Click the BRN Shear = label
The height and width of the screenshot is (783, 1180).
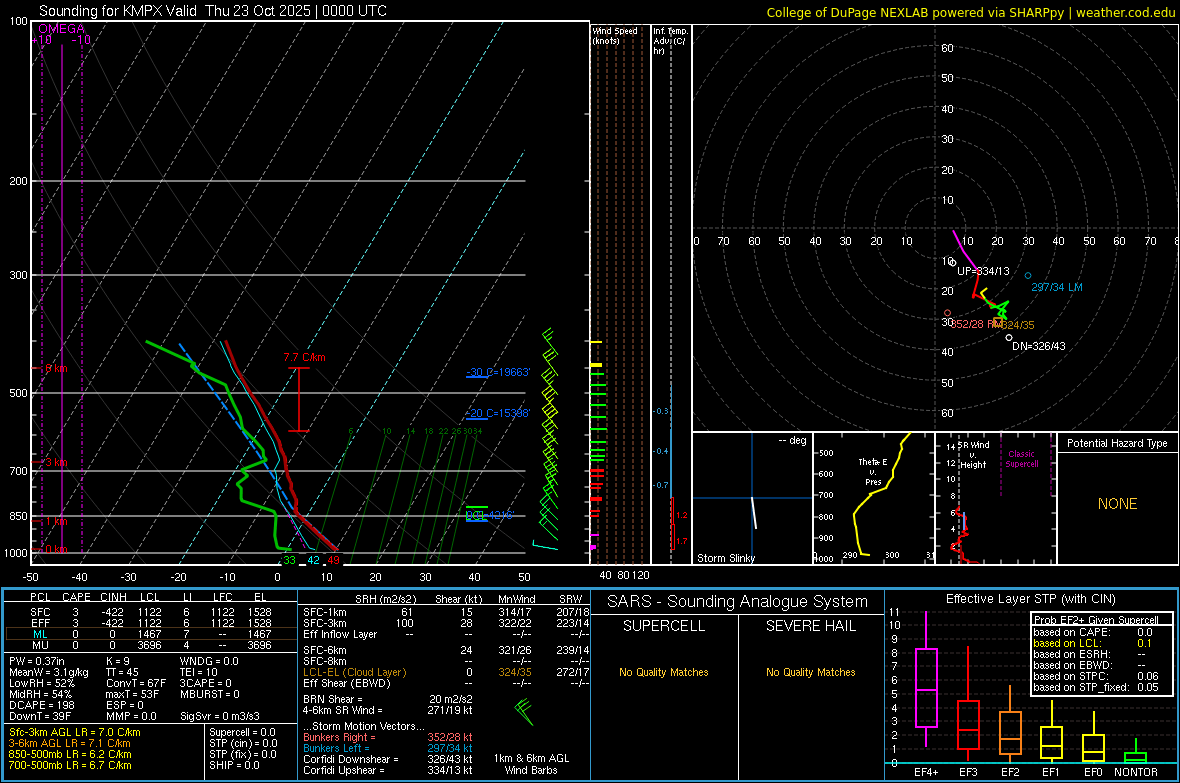[x=333, y=699]
